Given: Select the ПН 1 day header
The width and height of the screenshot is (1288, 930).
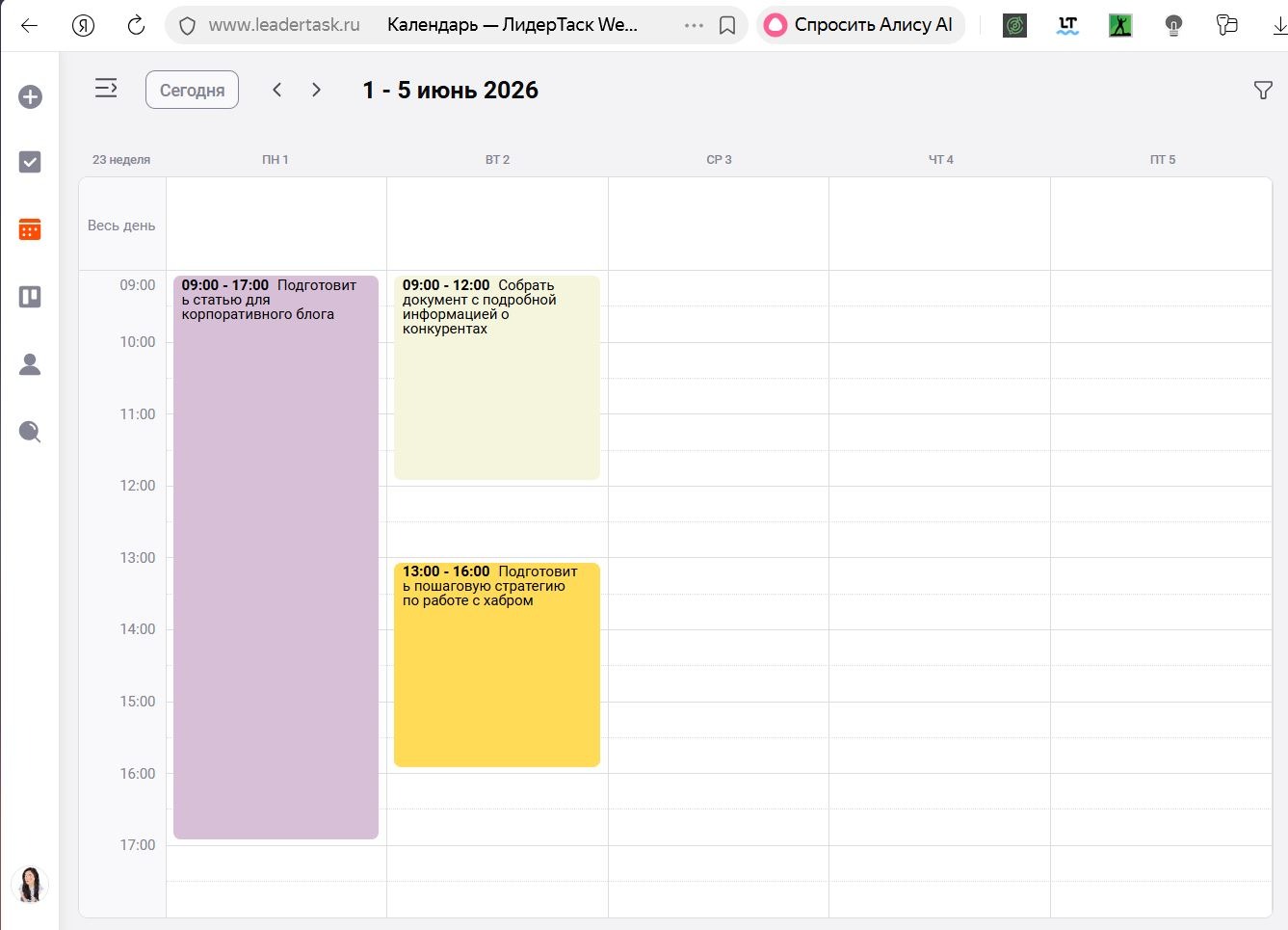Looking at the screenshot, I should point(276,160).
